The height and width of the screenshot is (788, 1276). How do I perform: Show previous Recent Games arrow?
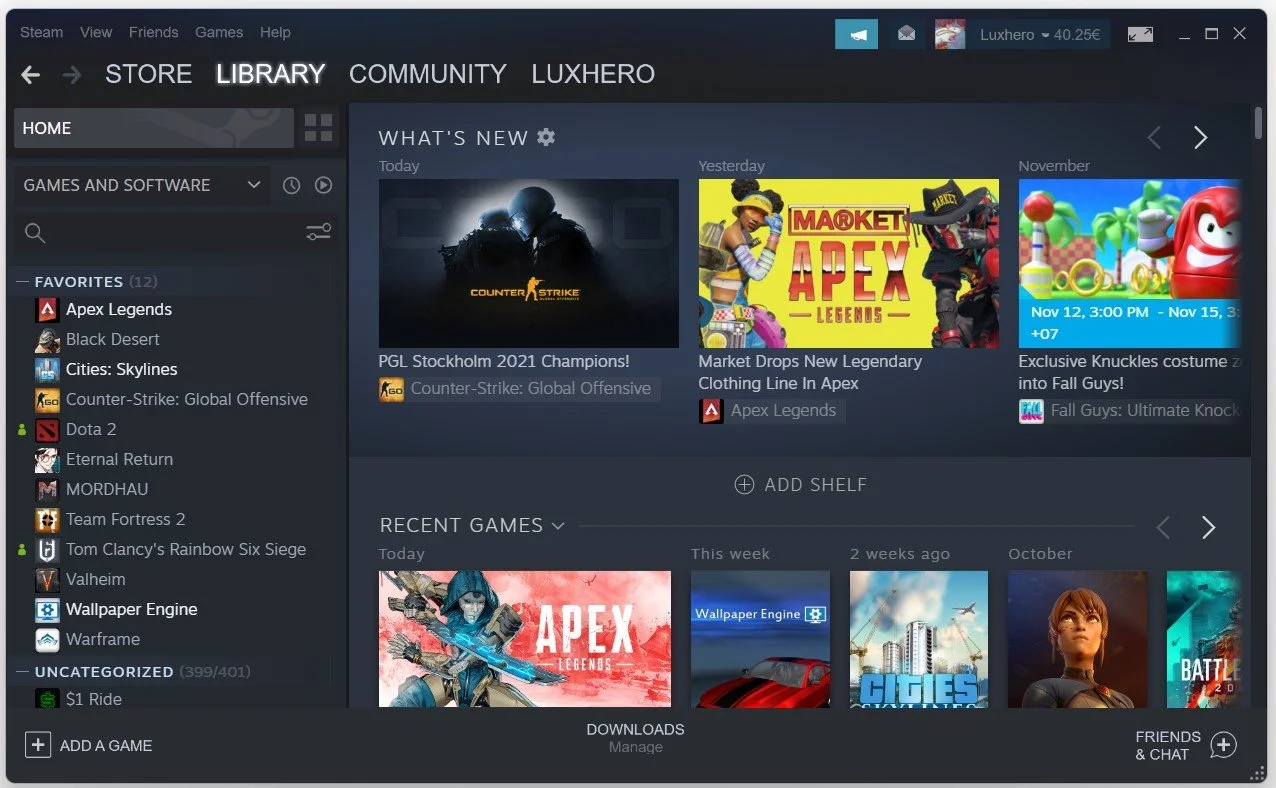[1162, 527]
